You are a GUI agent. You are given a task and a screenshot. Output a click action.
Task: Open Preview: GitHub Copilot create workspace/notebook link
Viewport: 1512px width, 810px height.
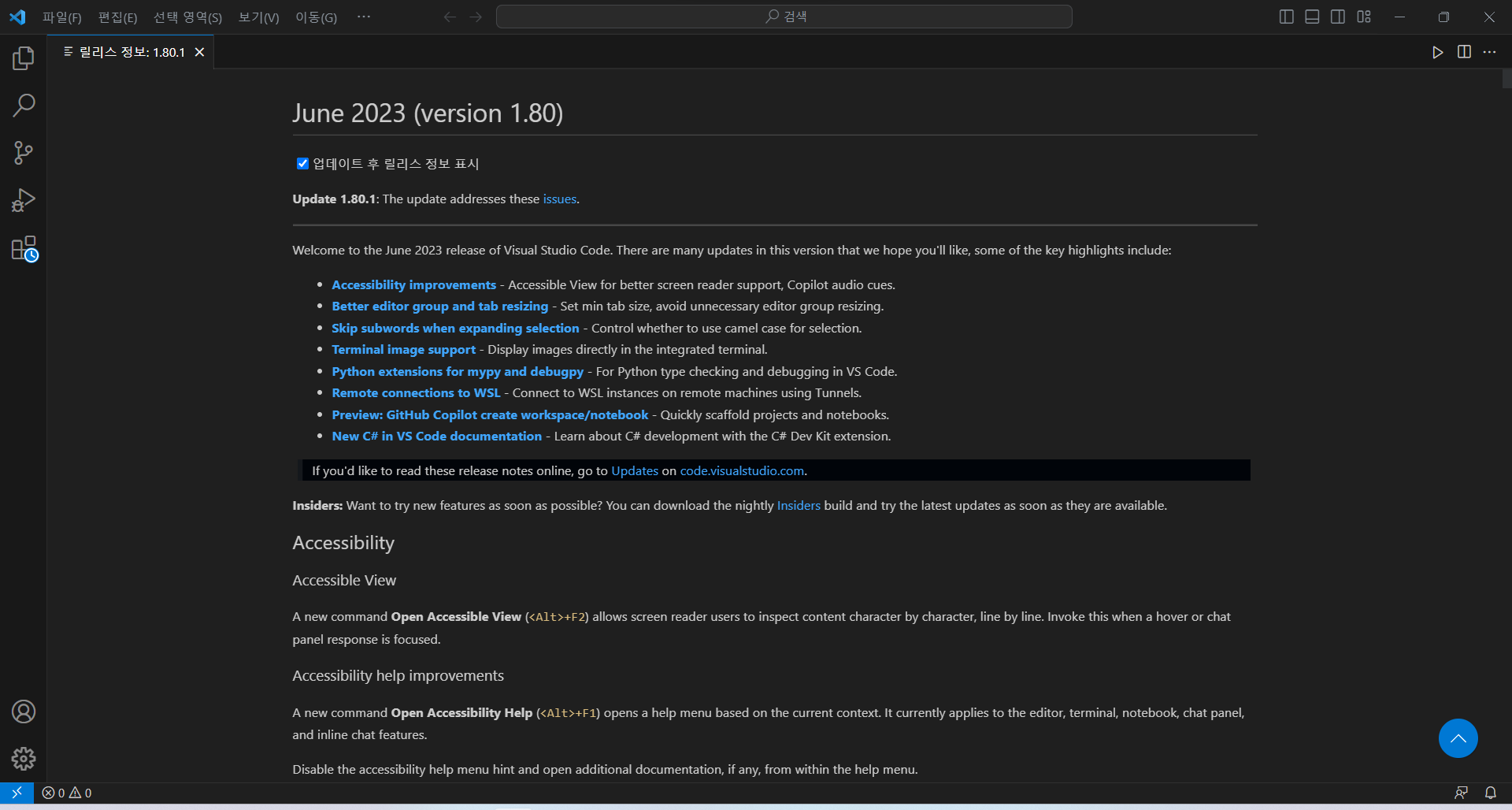click(490, 415)
